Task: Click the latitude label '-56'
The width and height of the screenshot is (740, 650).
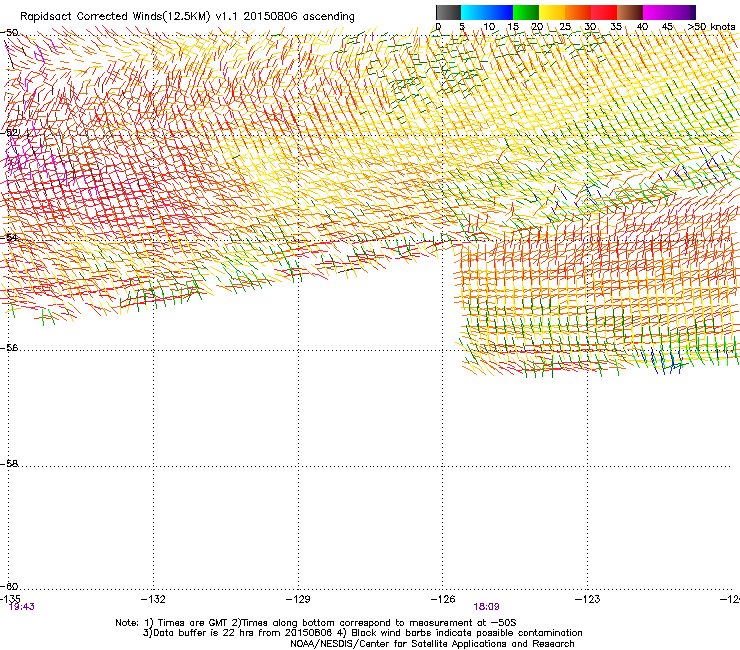Action: pos(9,347)
